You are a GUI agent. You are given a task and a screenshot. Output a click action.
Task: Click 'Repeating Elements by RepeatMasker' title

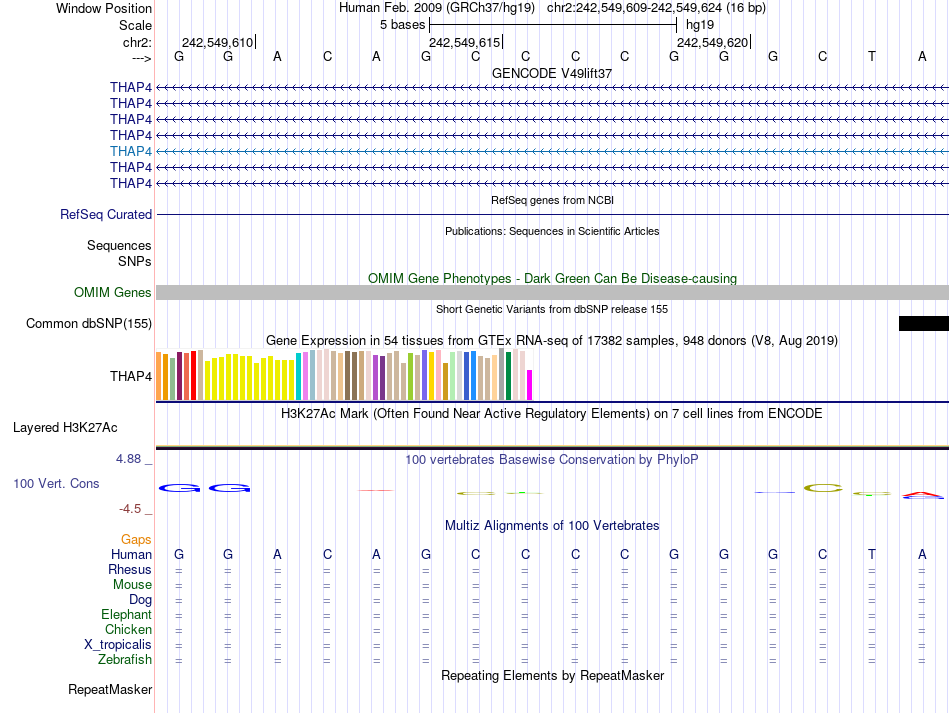click(x=552, y=675)
